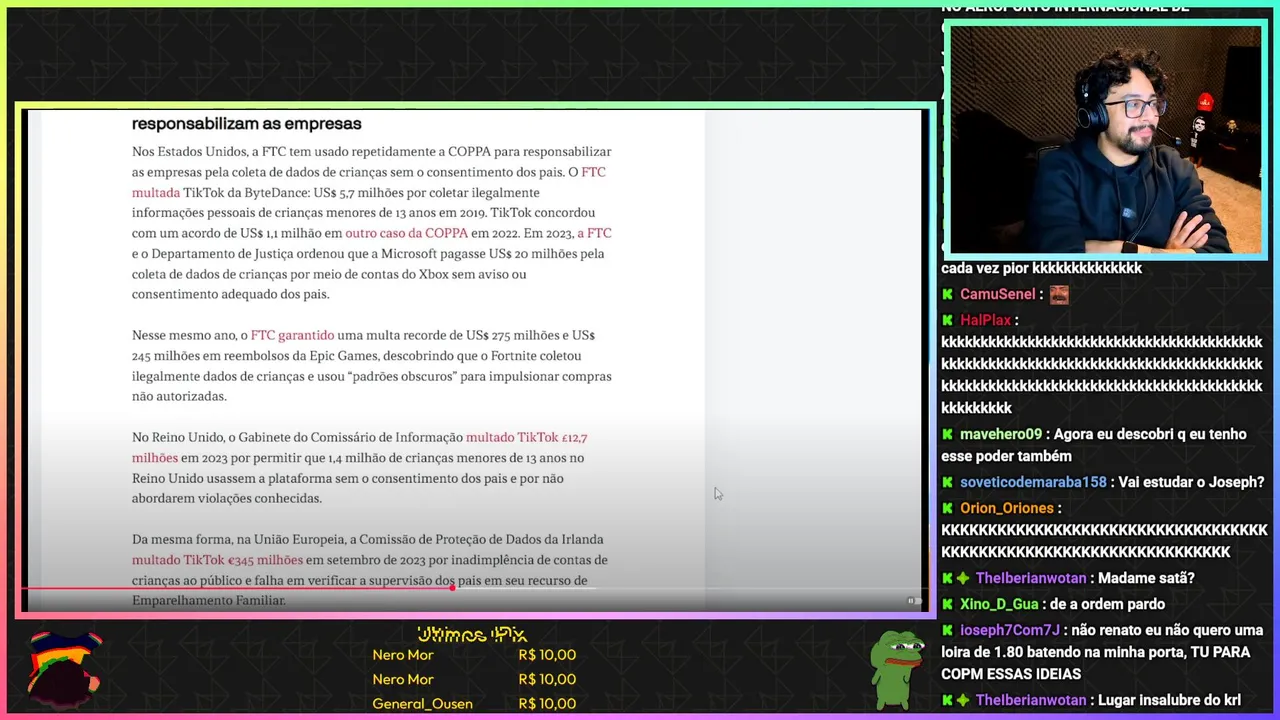Click the red video progress bar handle
Image resolution: width=1280 pixels, height=720 pixels.
[452, 588]
